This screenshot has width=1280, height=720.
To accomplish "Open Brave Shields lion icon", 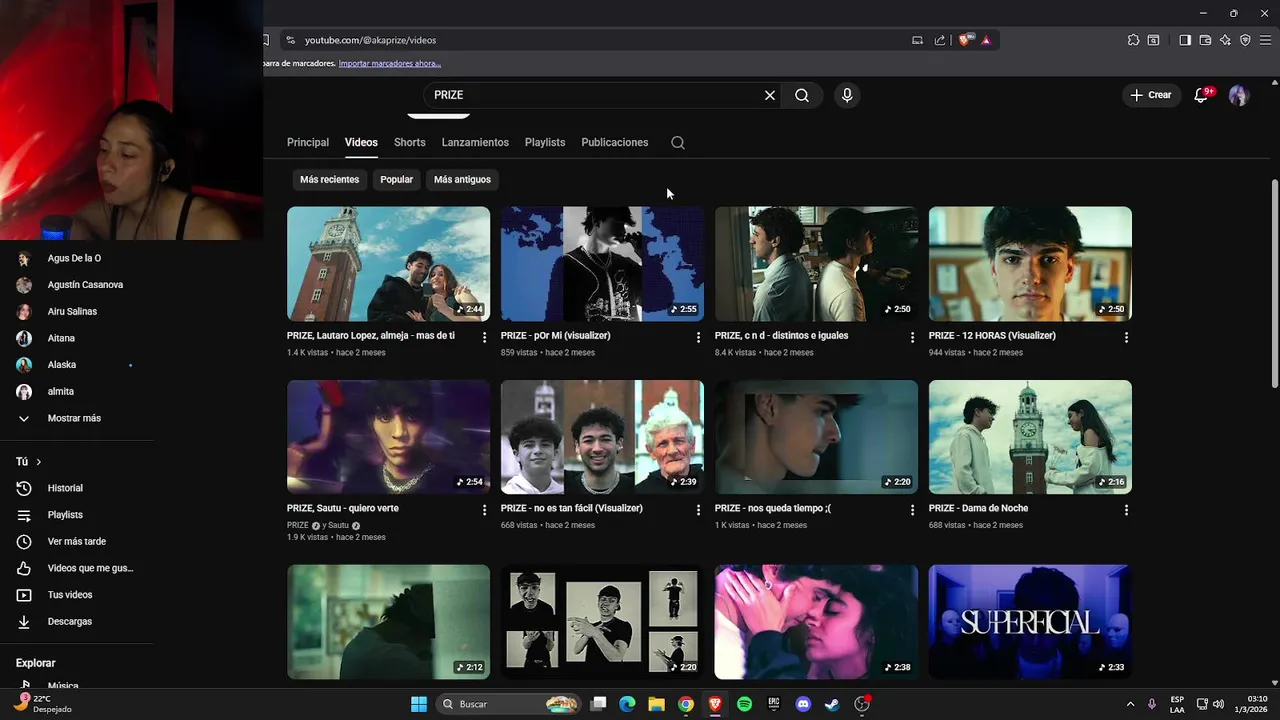I will 965,40.
